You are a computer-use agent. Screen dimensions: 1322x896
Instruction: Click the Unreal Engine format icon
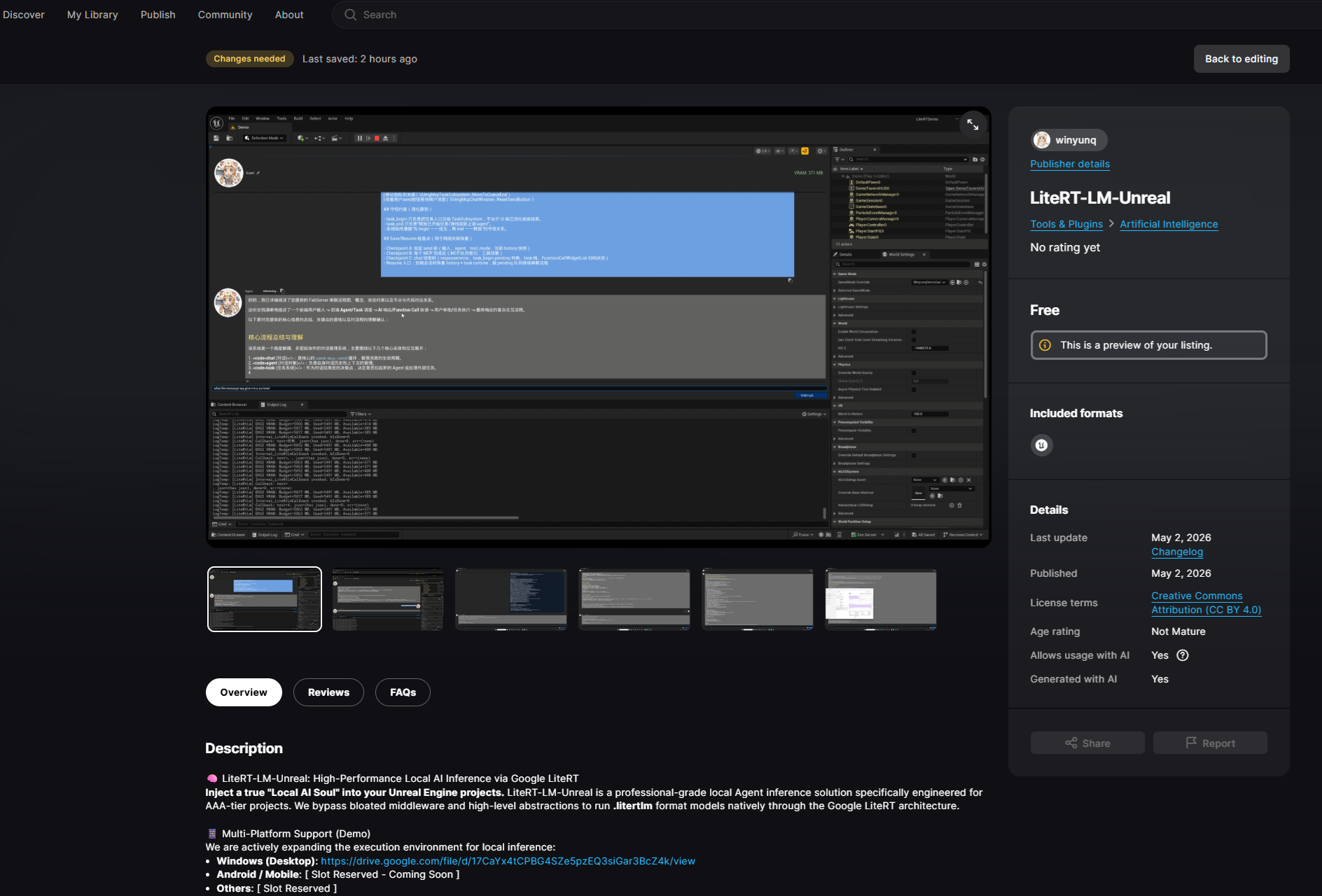pos(1042,445)
